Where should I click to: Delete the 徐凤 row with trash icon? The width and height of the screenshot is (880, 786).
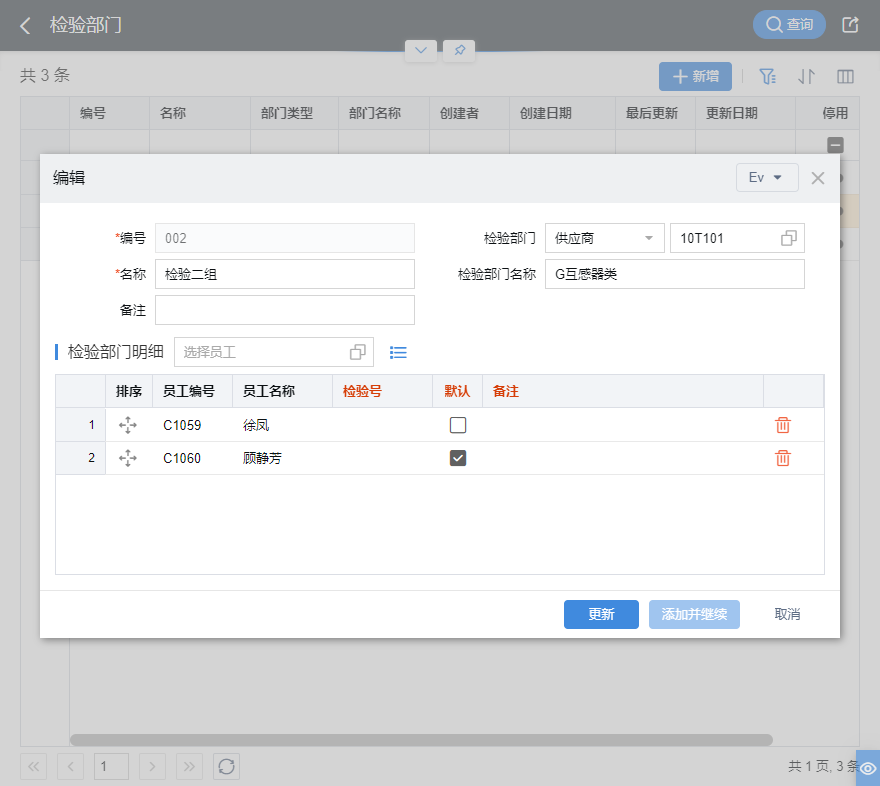point(783,425)
